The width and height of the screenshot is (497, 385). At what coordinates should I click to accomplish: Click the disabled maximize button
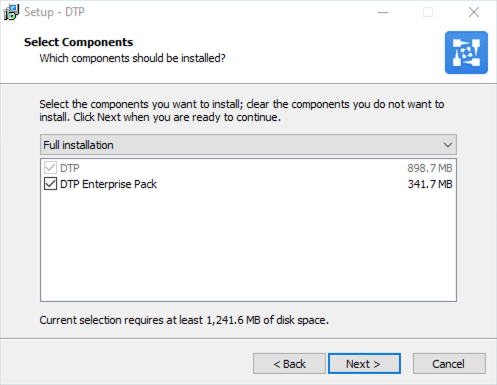[x=428, y=12]
